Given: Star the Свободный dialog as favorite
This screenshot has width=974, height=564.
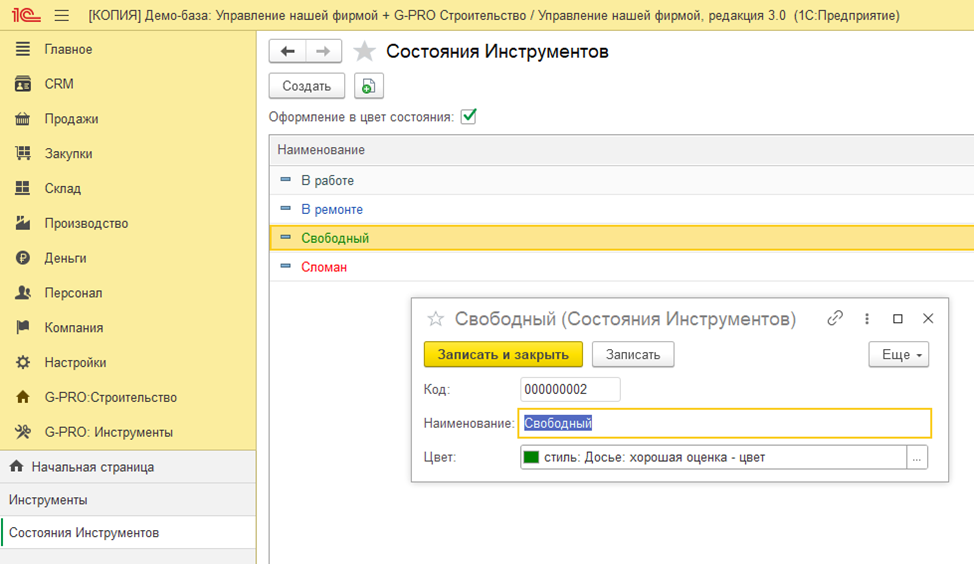Looking at the screenshot, I should point(435,319).
